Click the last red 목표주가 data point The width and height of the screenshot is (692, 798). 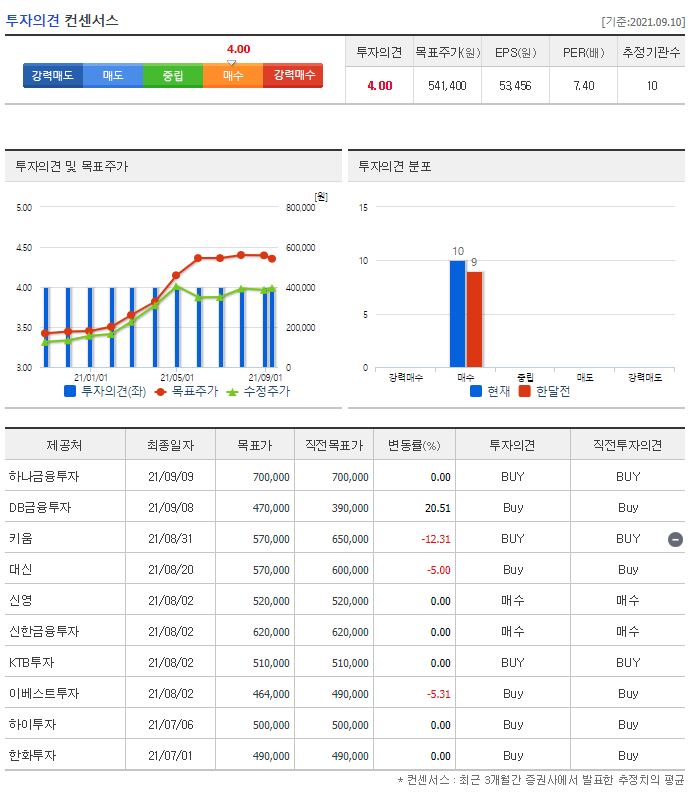272,259
